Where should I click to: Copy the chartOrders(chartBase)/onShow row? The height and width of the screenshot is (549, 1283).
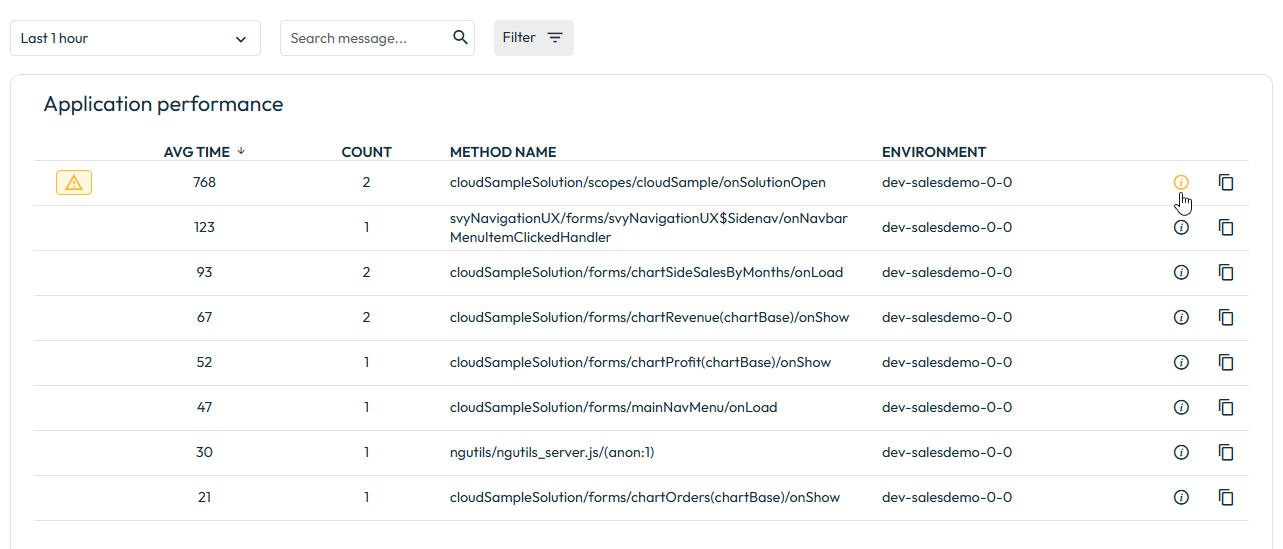pyautogui.click(x=1226, y=497)
